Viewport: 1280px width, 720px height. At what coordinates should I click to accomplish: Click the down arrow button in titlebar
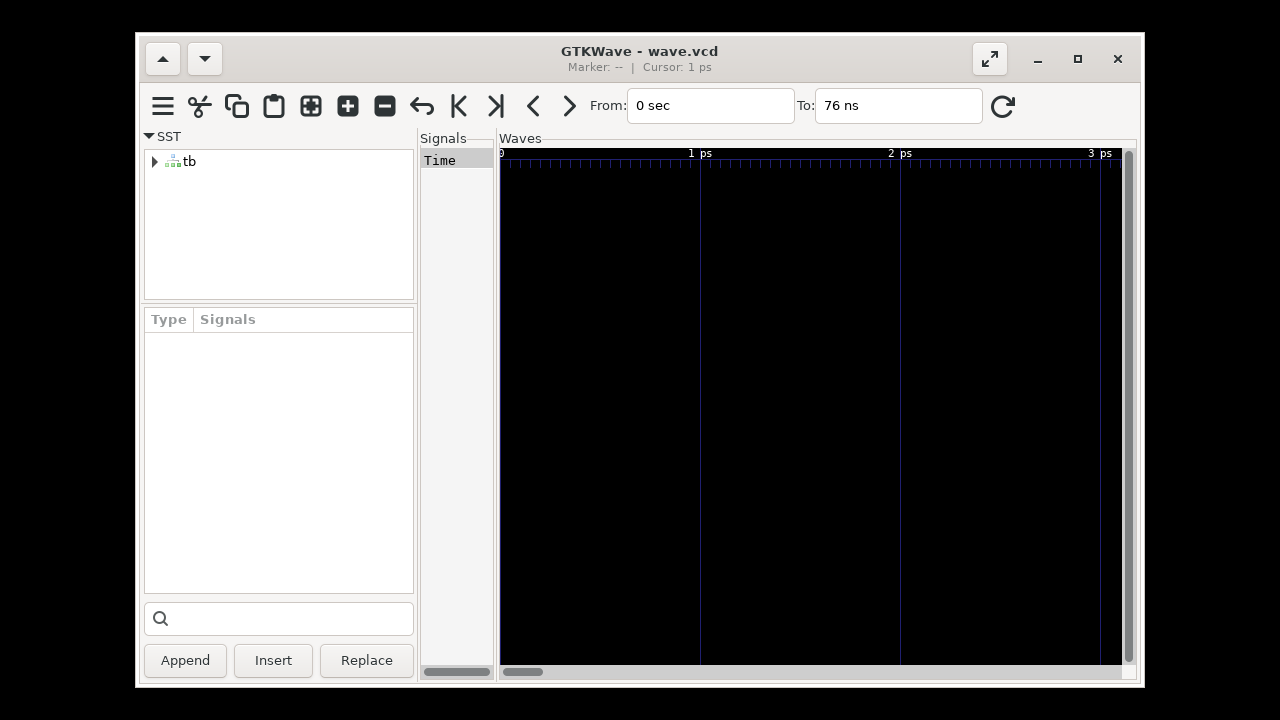205,59
